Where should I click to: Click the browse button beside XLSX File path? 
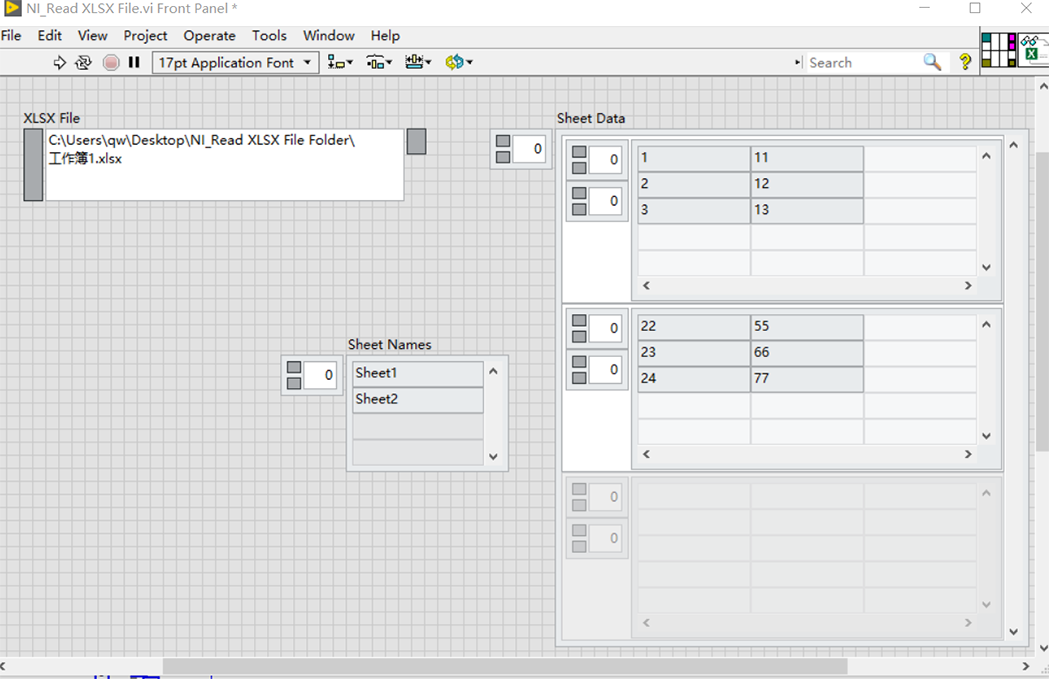(416, 141)
